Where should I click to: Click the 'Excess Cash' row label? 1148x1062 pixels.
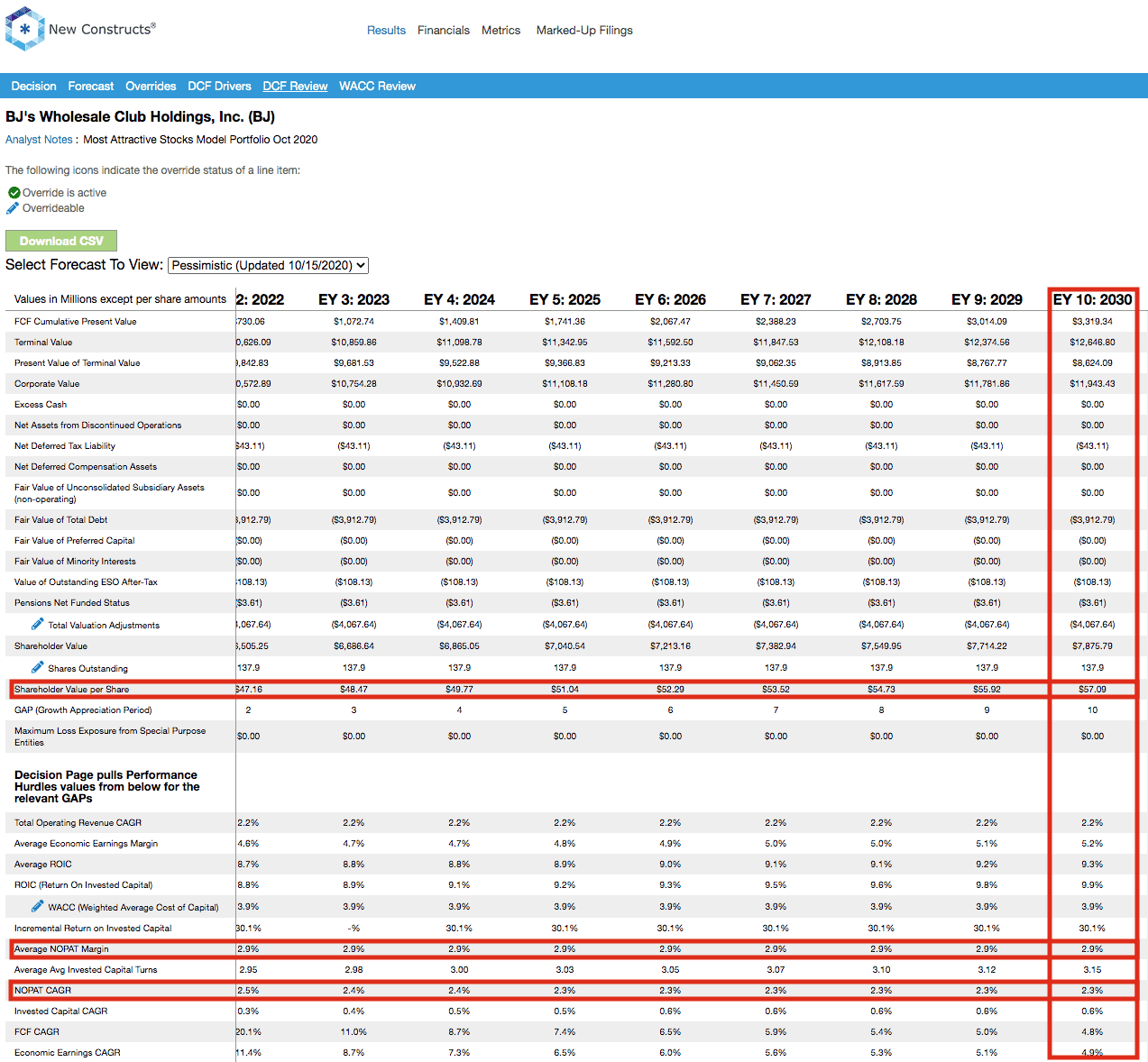[x=41, y=404]
